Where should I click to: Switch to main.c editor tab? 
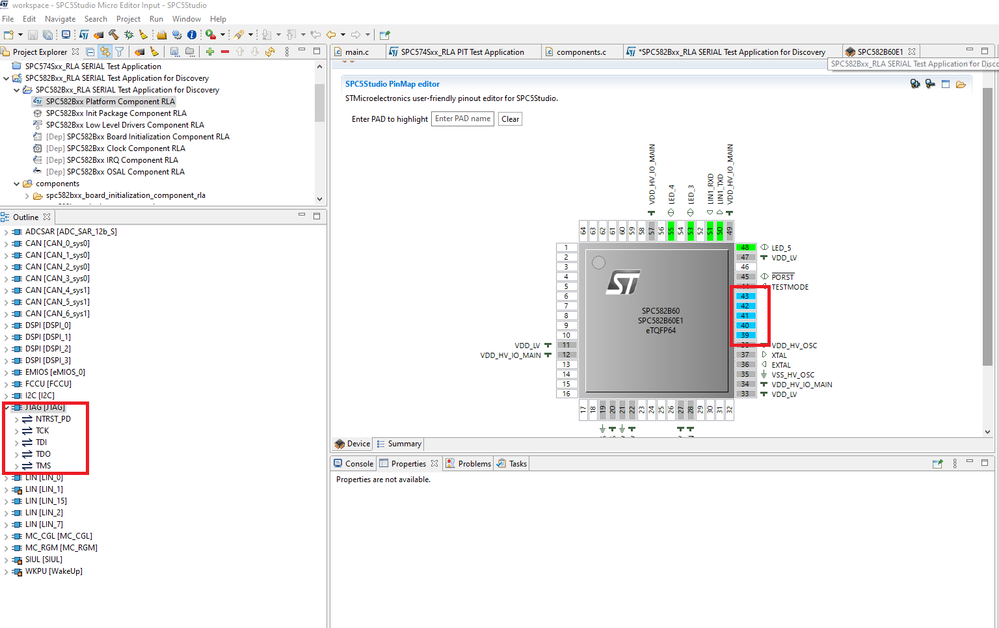357,52
